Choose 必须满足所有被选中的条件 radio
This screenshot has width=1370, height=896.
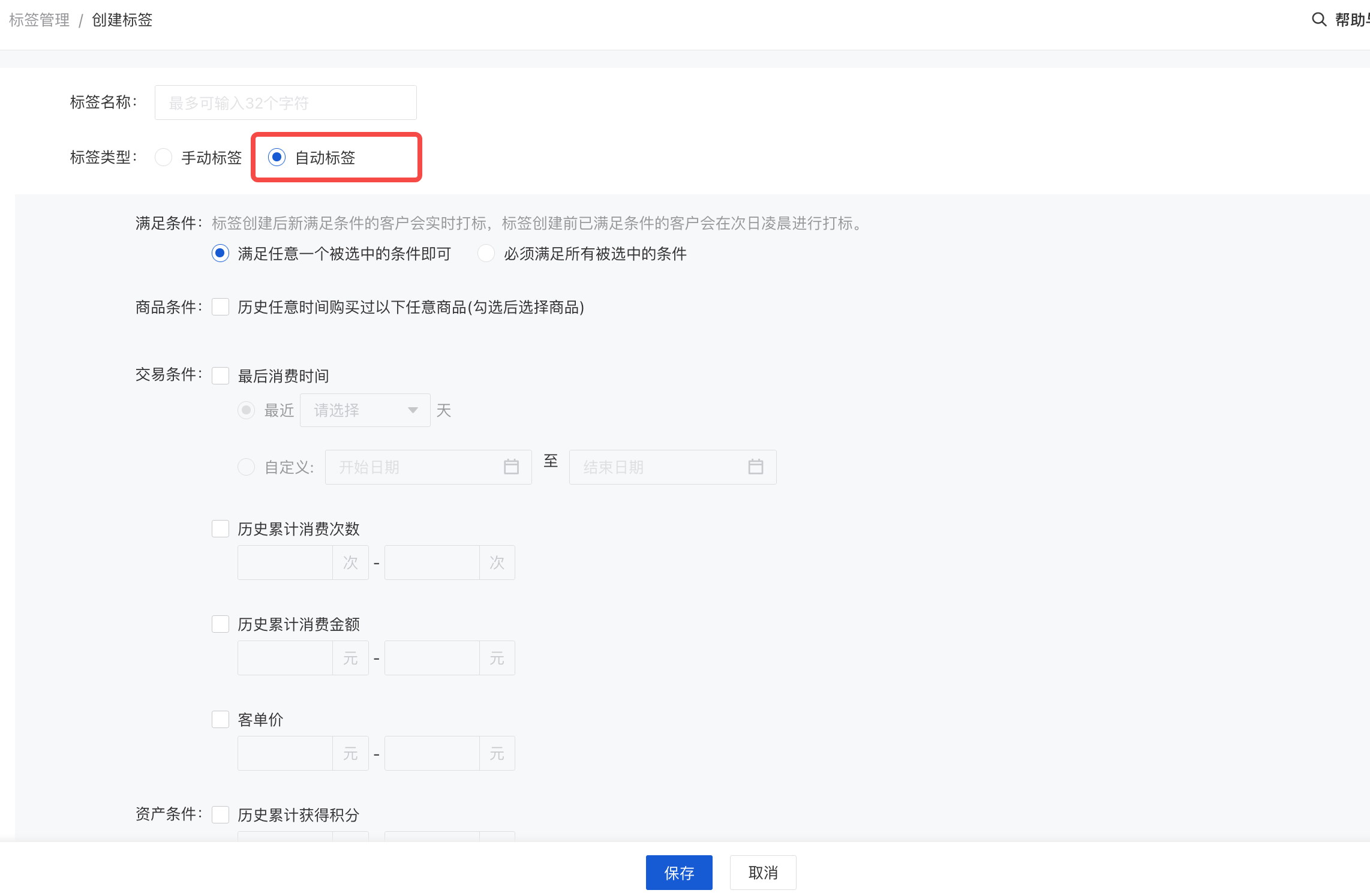click(486, 254)
